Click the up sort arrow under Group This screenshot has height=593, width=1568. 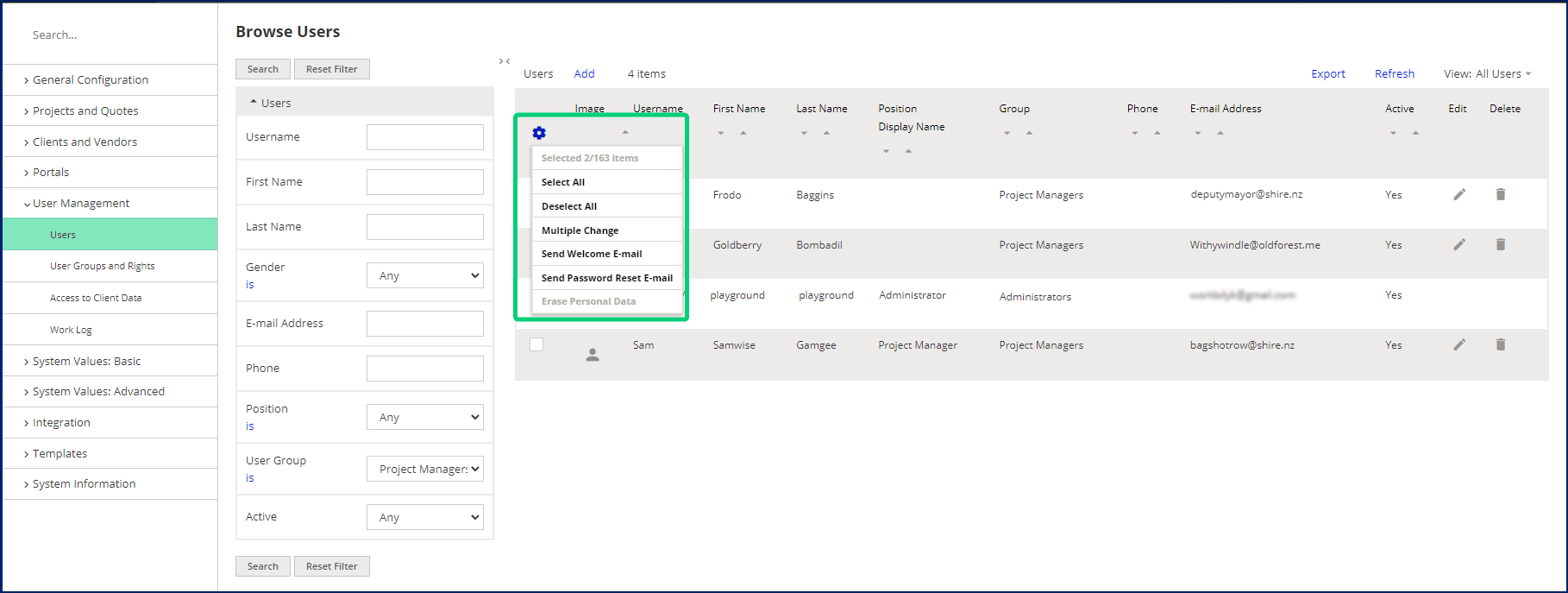[x=1029, y=133]
